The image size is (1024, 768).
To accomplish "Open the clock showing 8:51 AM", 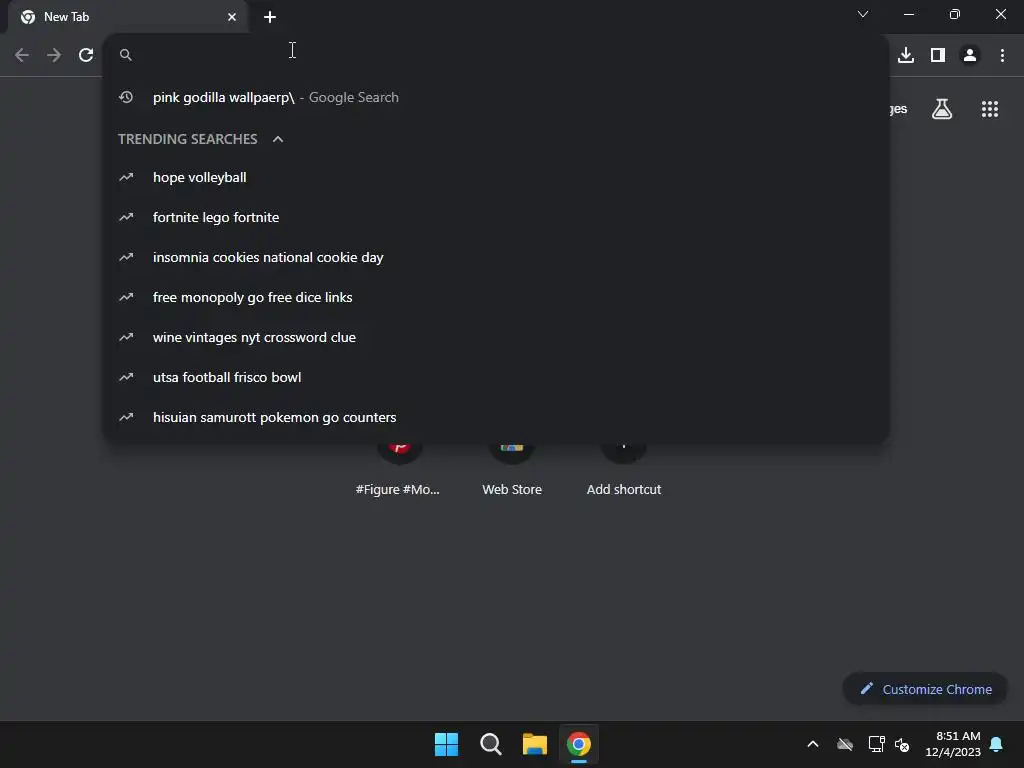I will (953, 744).
